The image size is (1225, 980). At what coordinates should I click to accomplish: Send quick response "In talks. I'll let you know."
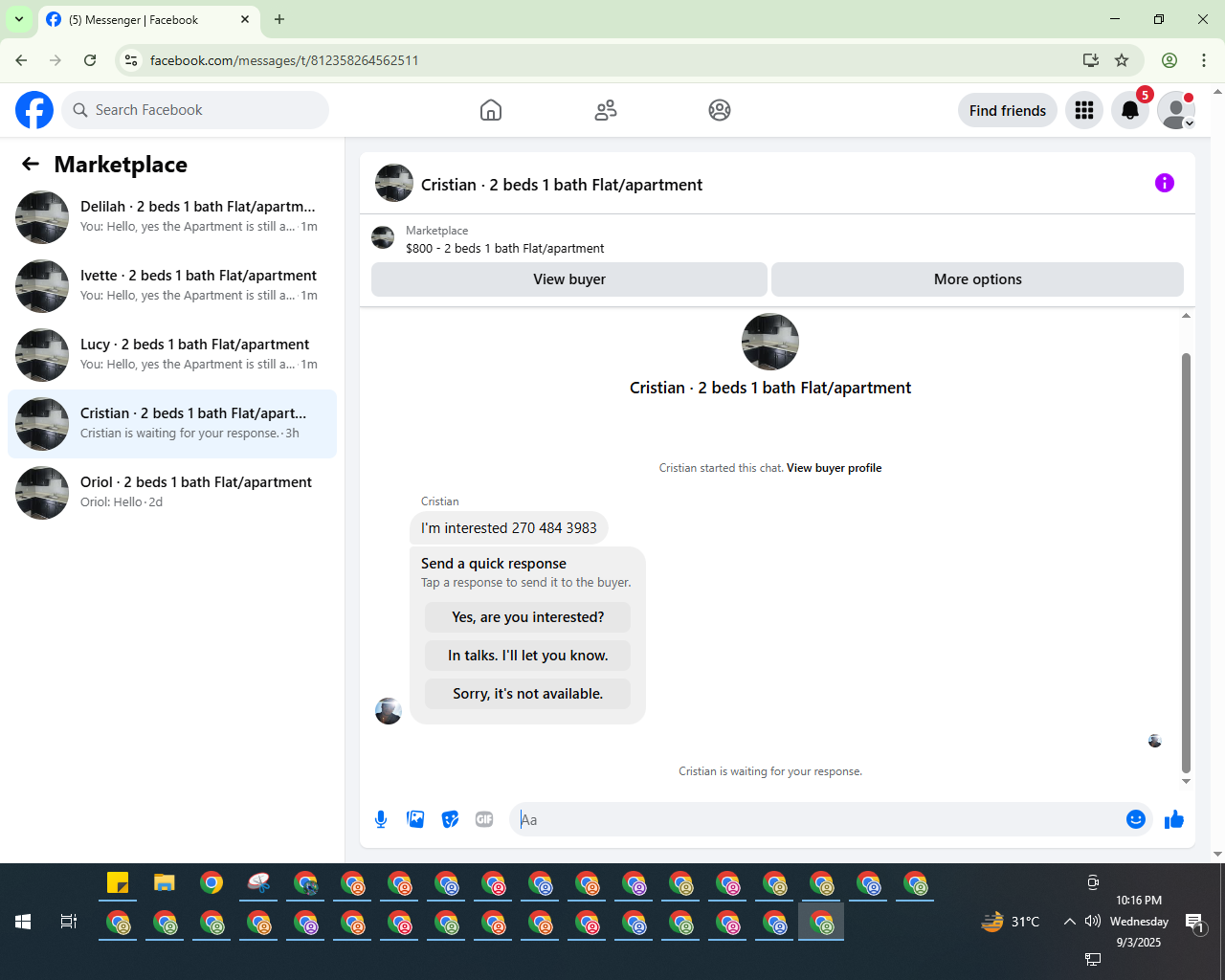click(x=527, y=656)
